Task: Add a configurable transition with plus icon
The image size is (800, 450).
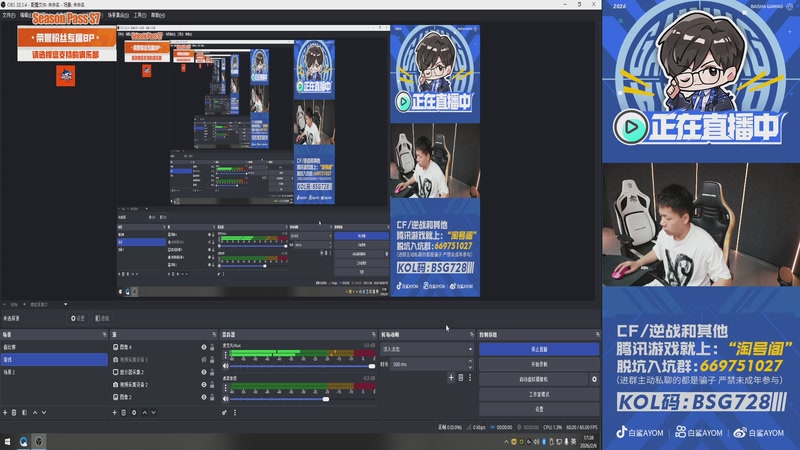Action: [x=451, y=378]
